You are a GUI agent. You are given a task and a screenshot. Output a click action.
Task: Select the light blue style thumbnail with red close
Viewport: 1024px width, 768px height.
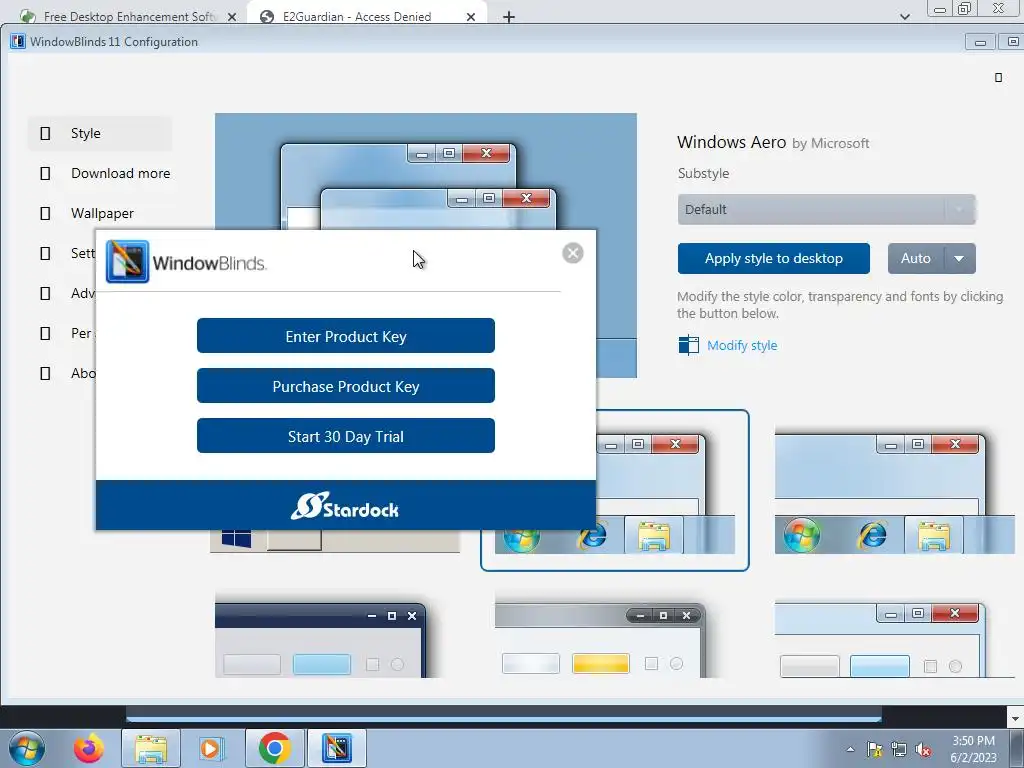click(x=880, y=640)
